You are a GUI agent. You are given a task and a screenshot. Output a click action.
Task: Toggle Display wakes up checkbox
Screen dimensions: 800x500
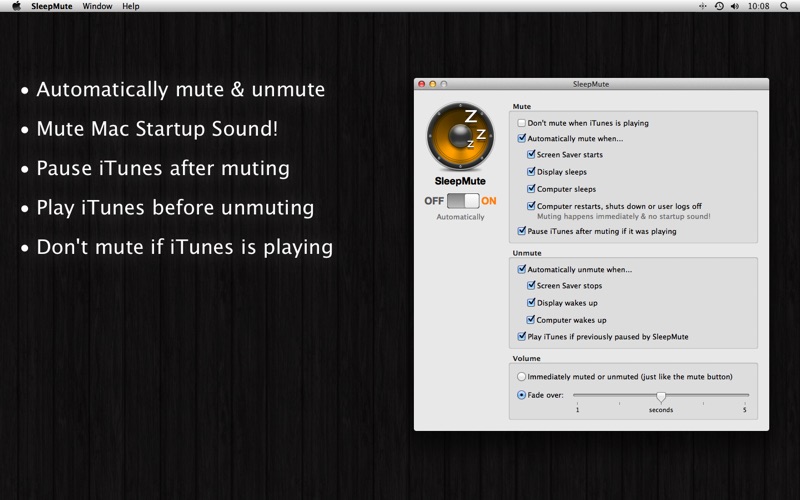click(x=531, y=303)
